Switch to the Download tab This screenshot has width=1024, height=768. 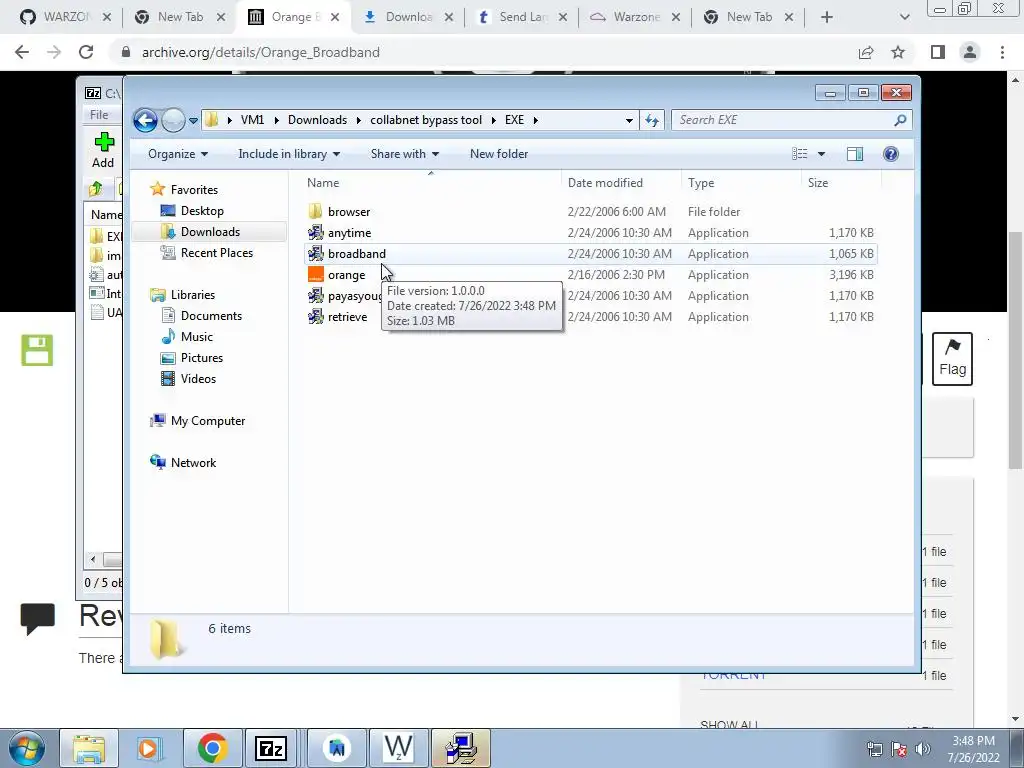408,17
